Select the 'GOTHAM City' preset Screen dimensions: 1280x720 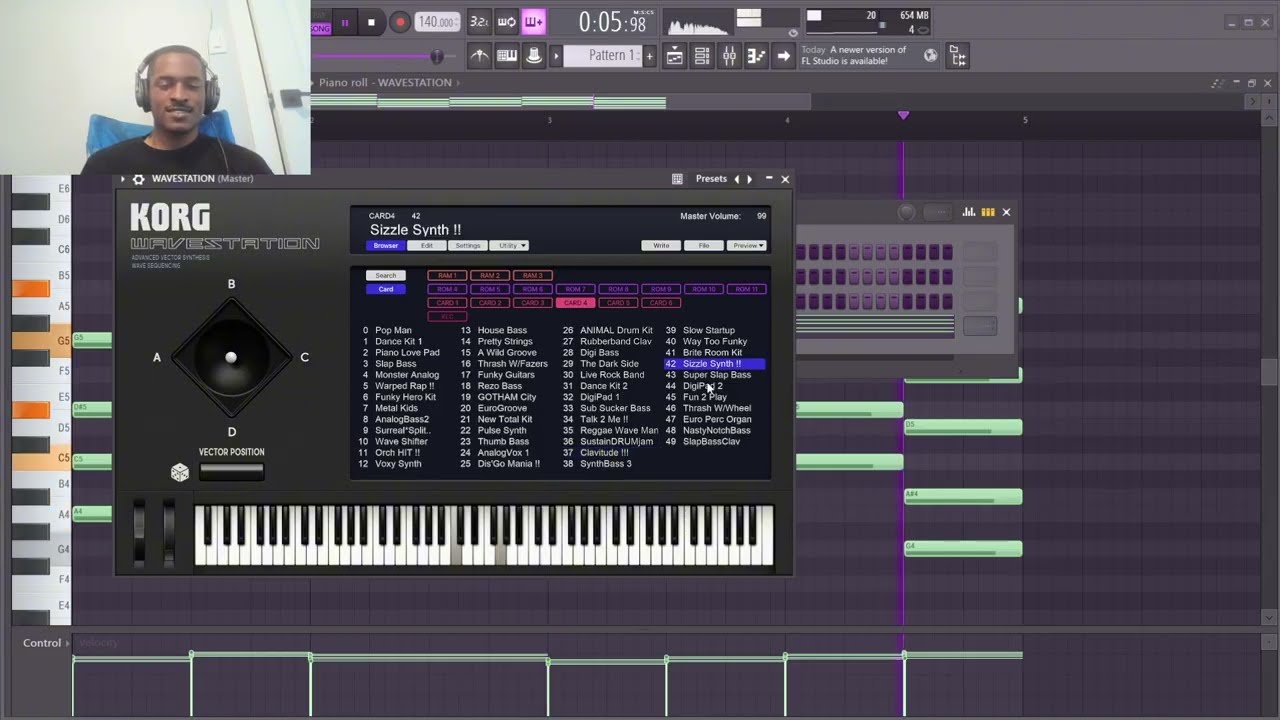(x=507, y=397)
